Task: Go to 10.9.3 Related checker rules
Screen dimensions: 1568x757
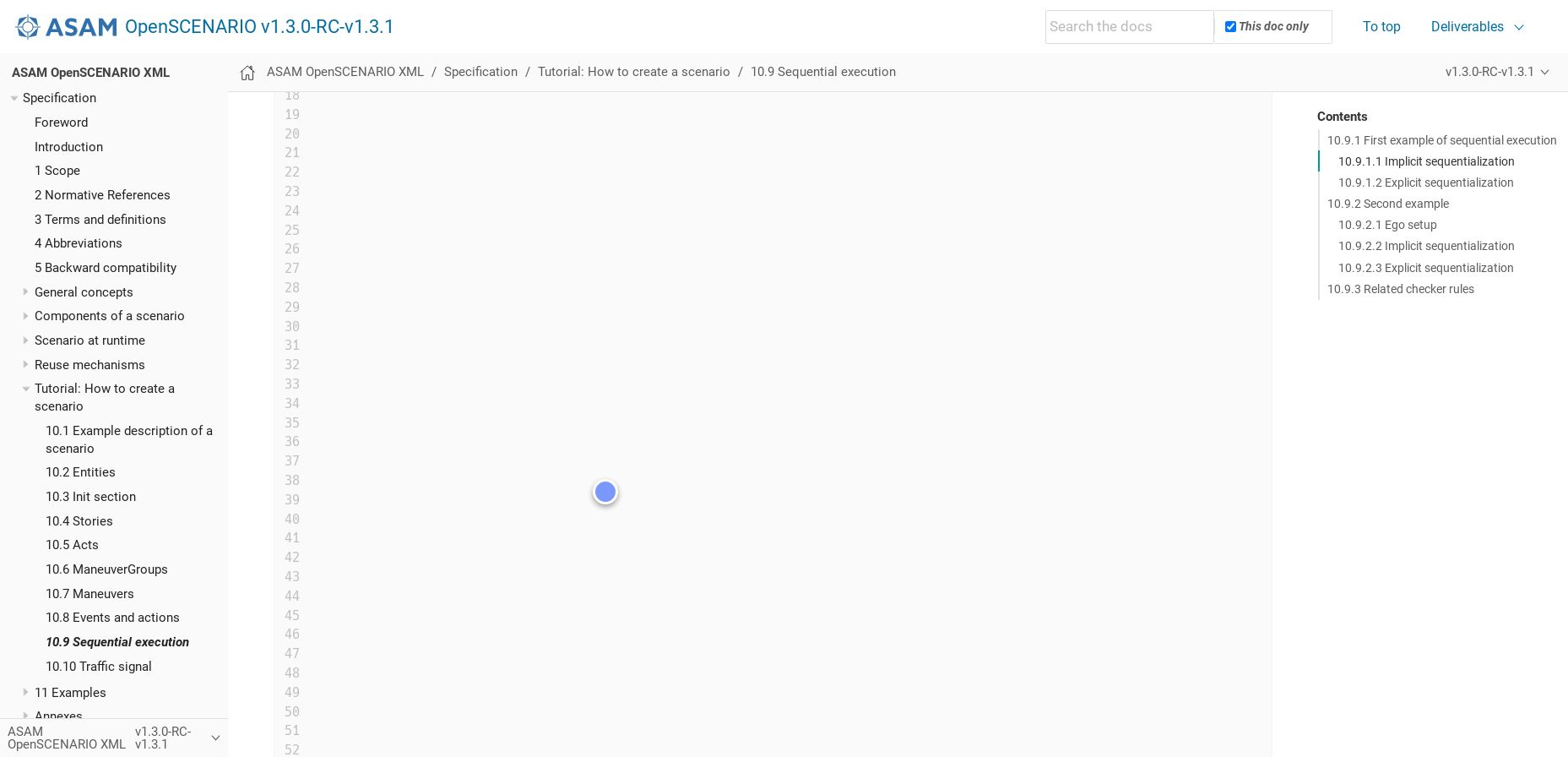Action: click(1401, 289)
